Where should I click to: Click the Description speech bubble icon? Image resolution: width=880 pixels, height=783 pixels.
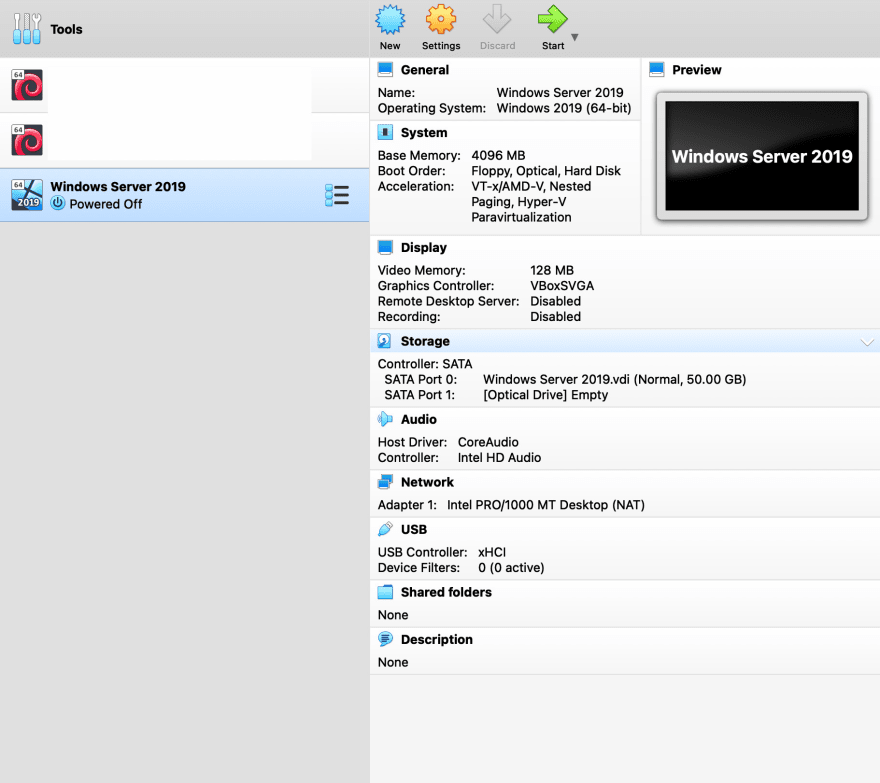pos(385,639)
